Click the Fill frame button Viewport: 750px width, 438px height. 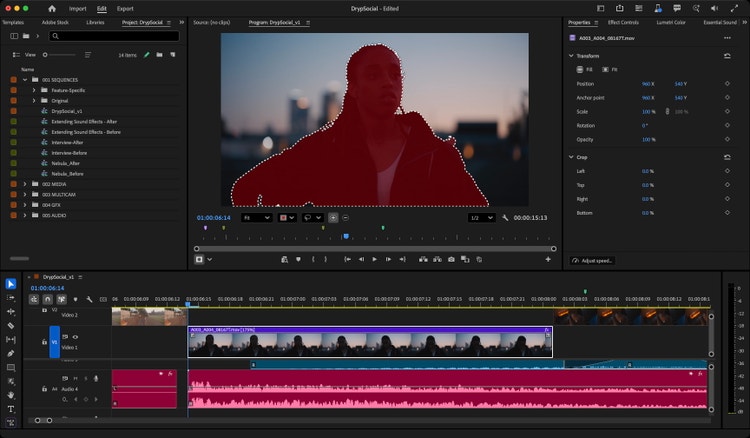584,70
